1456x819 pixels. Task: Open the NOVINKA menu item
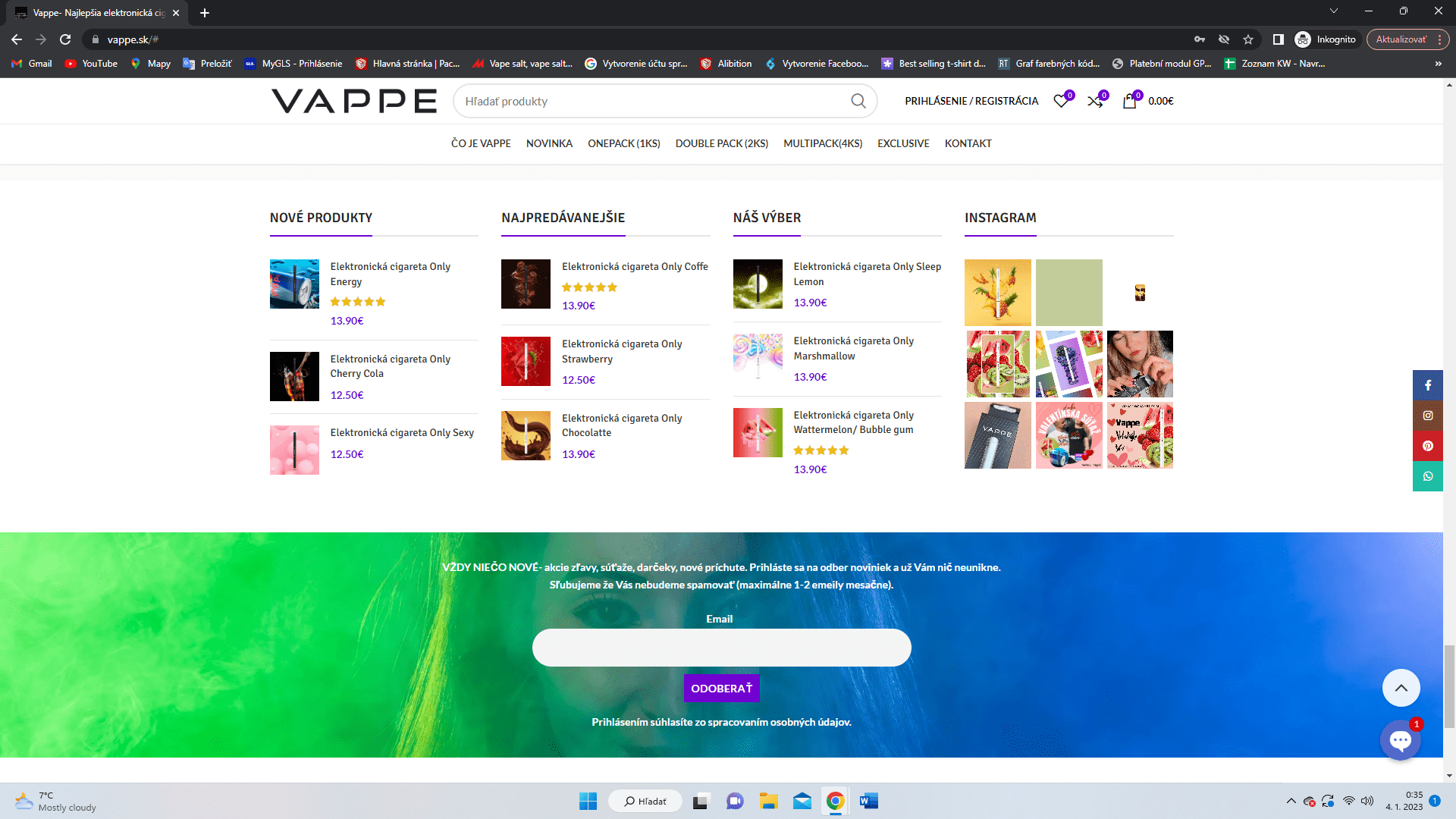[549, 143]
